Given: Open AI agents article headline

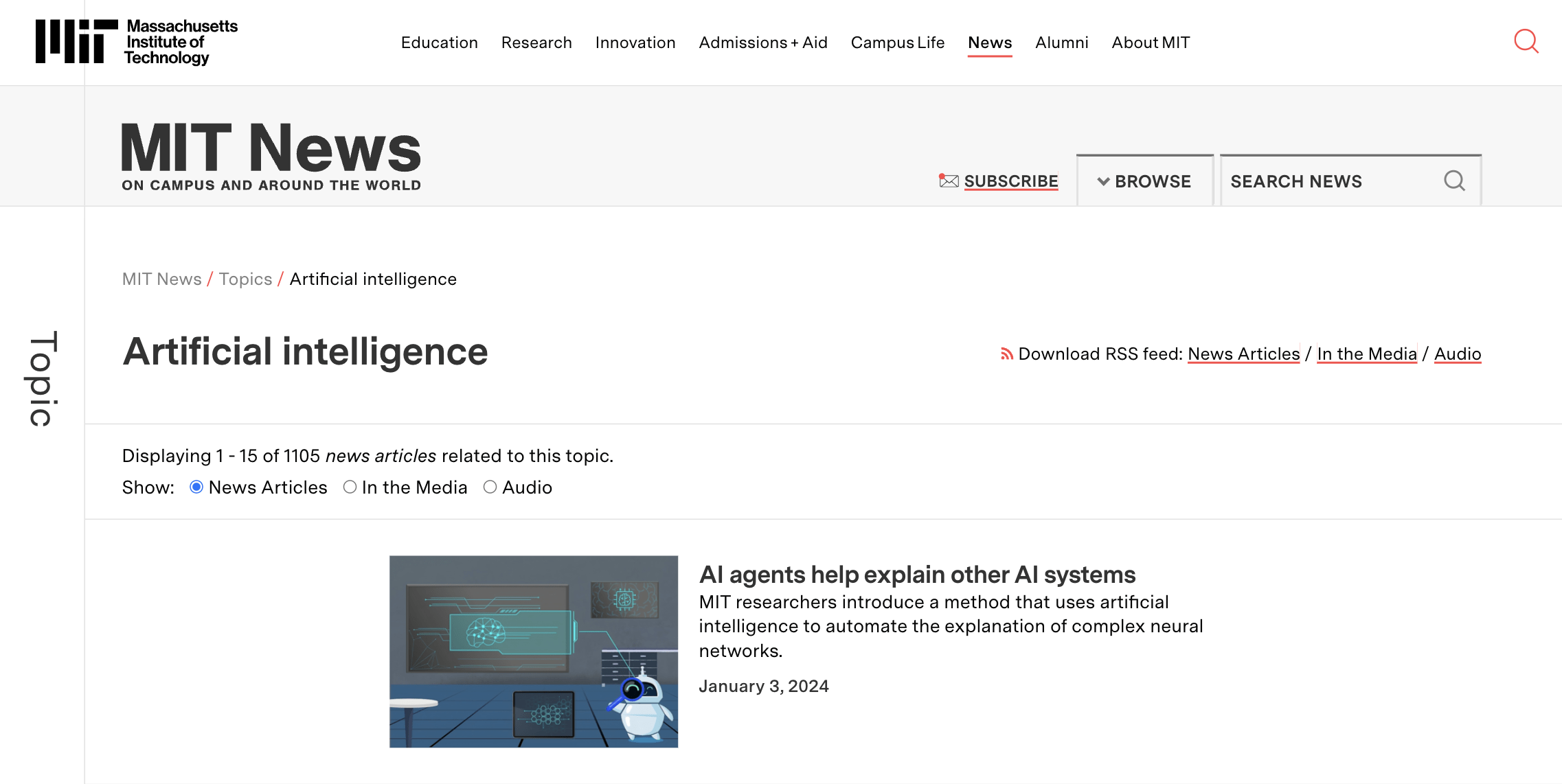Looking at the screenshot, I should [916, 575].
